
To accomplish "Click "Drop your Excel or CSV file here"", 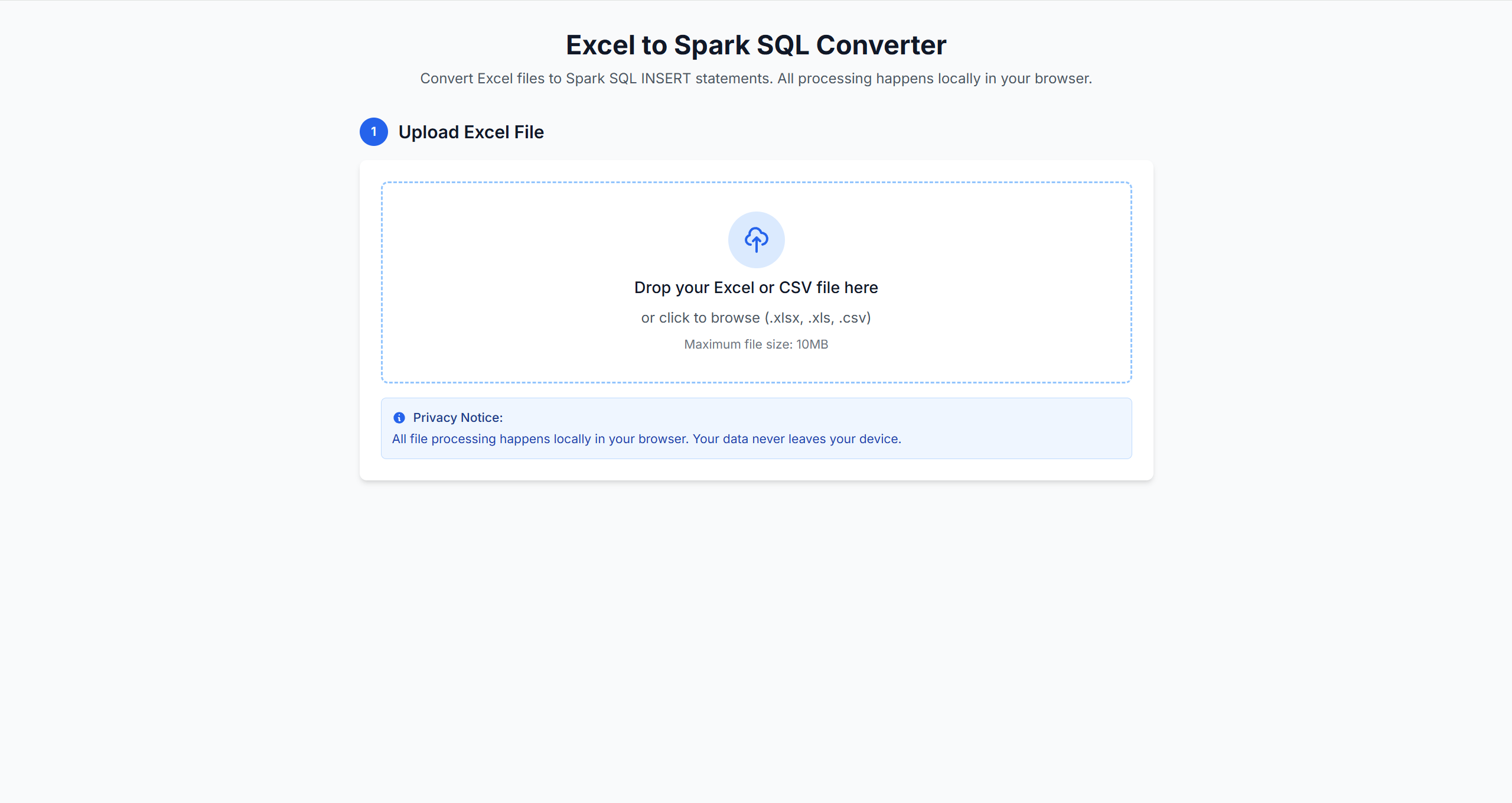I will [756, 288].
